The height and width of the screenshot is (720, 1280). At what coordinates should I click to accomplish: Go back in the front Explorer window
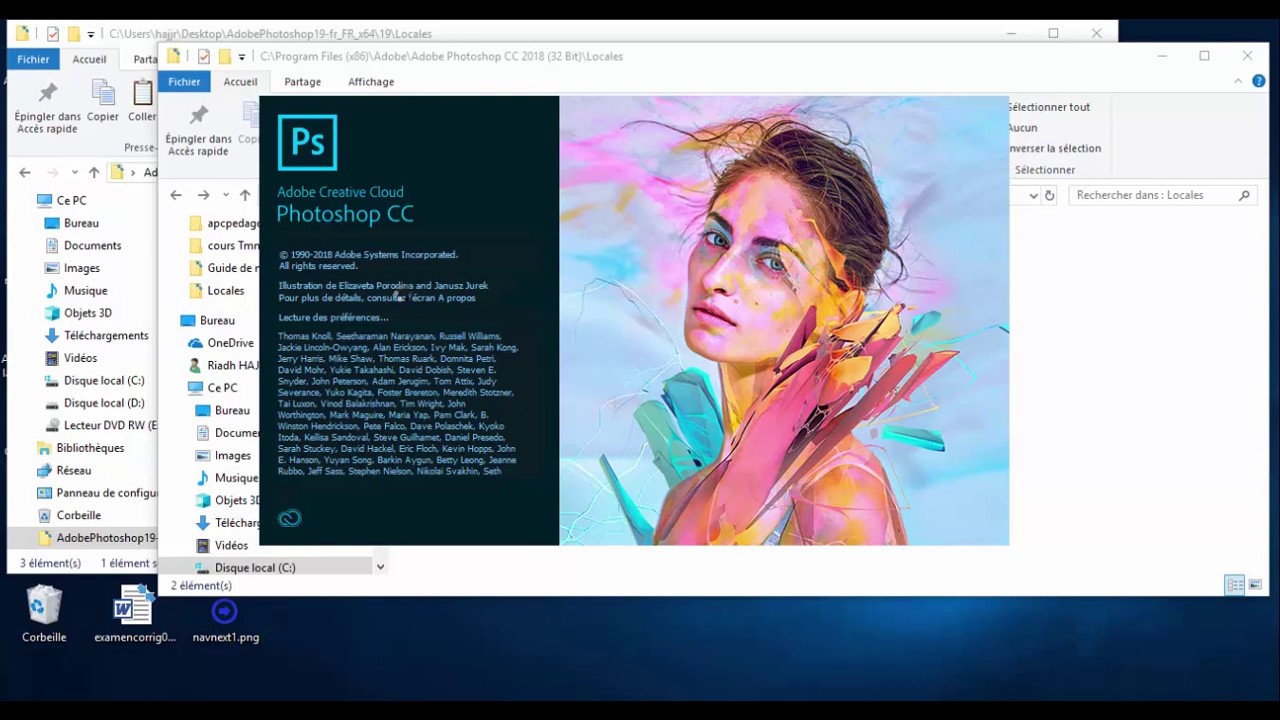(x=176, y=195)
